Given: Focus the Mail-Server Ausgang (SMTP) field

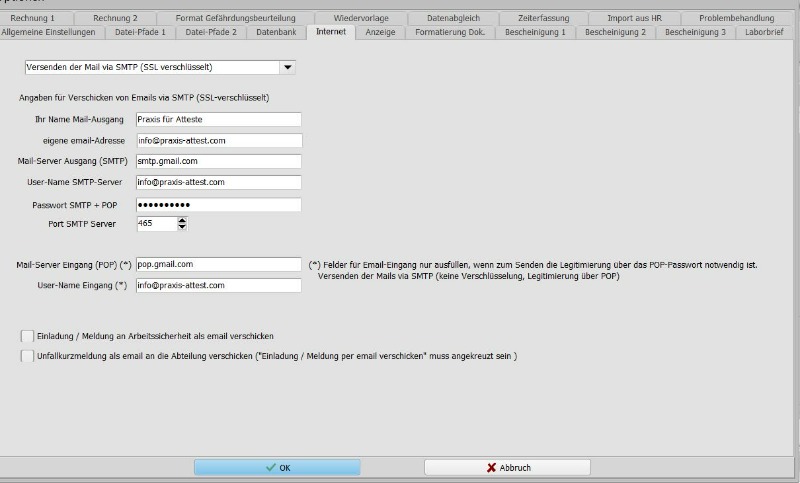Looking at the screenshot, I should point(218,161).
